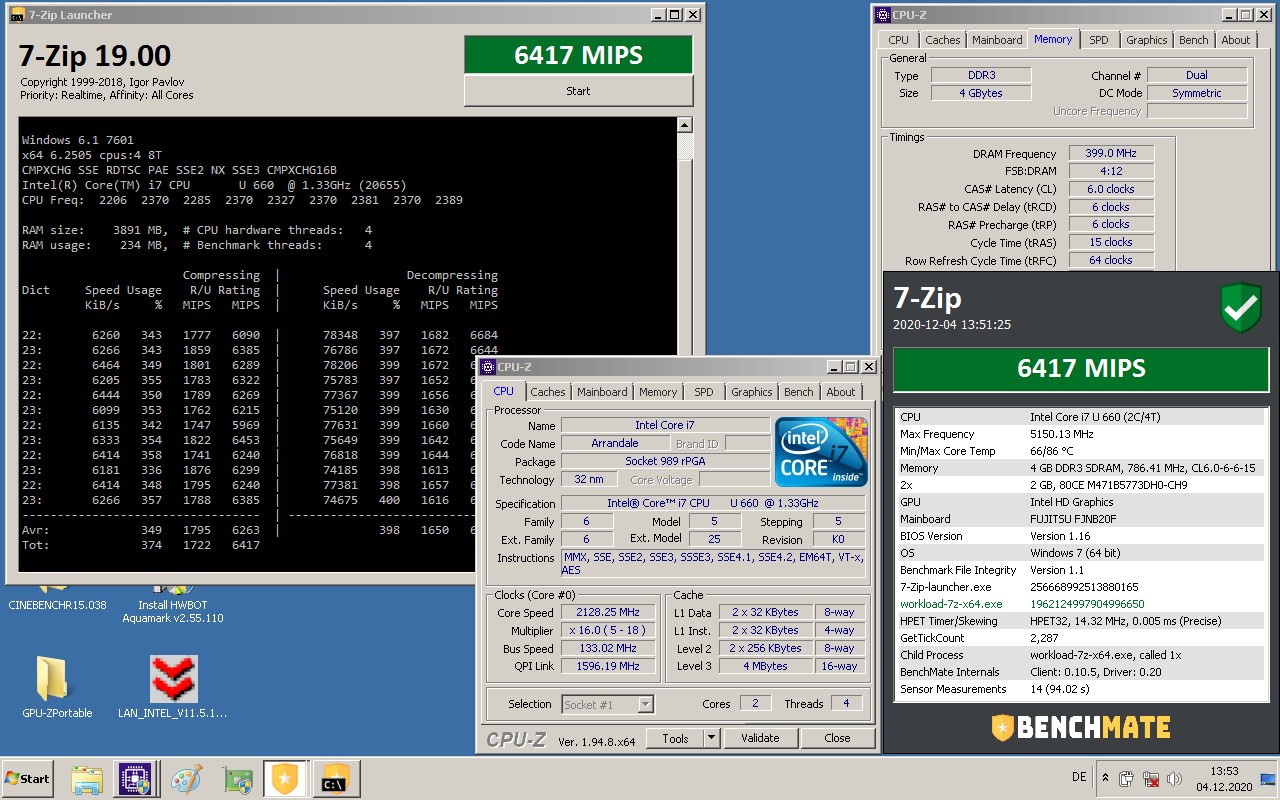Click the Memory CPU-Z window title icon
This screenshot has height=800, width=1280.
(882, 15)
